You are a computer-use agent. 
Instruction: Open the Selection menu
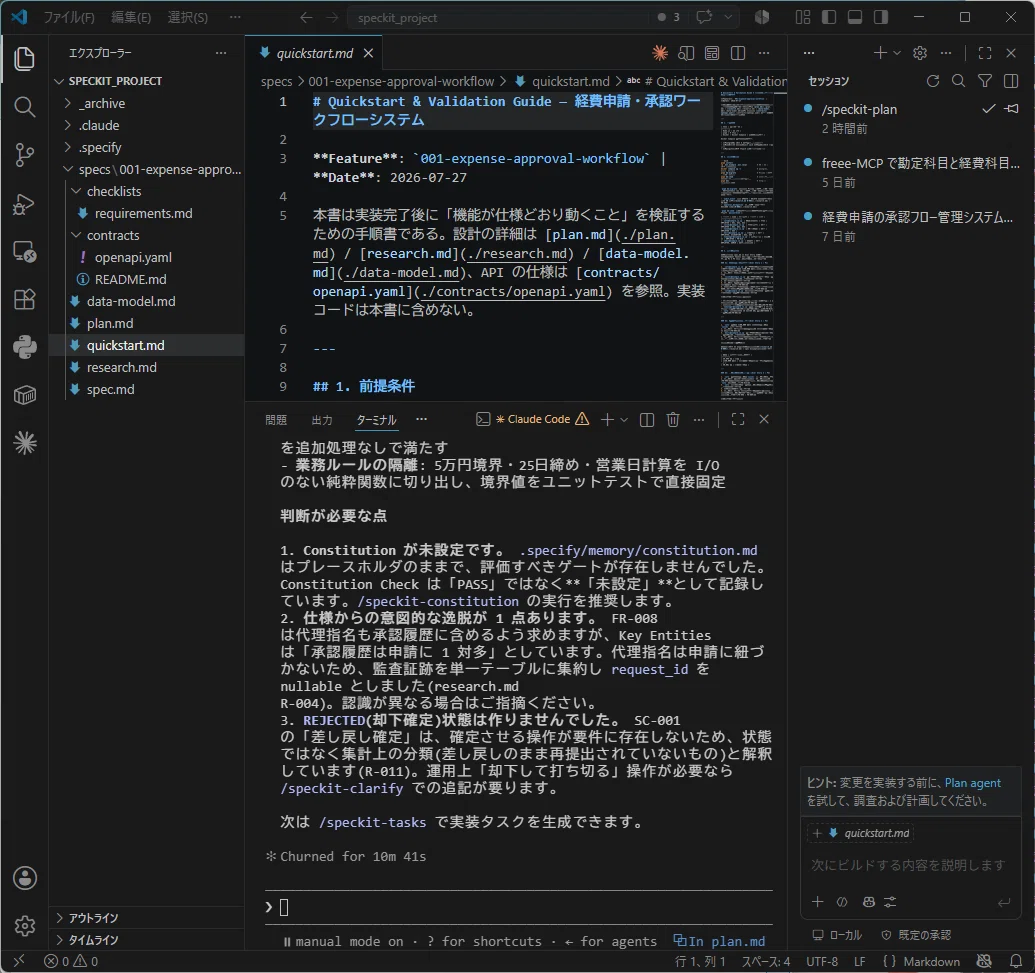[x=187, y=17]
